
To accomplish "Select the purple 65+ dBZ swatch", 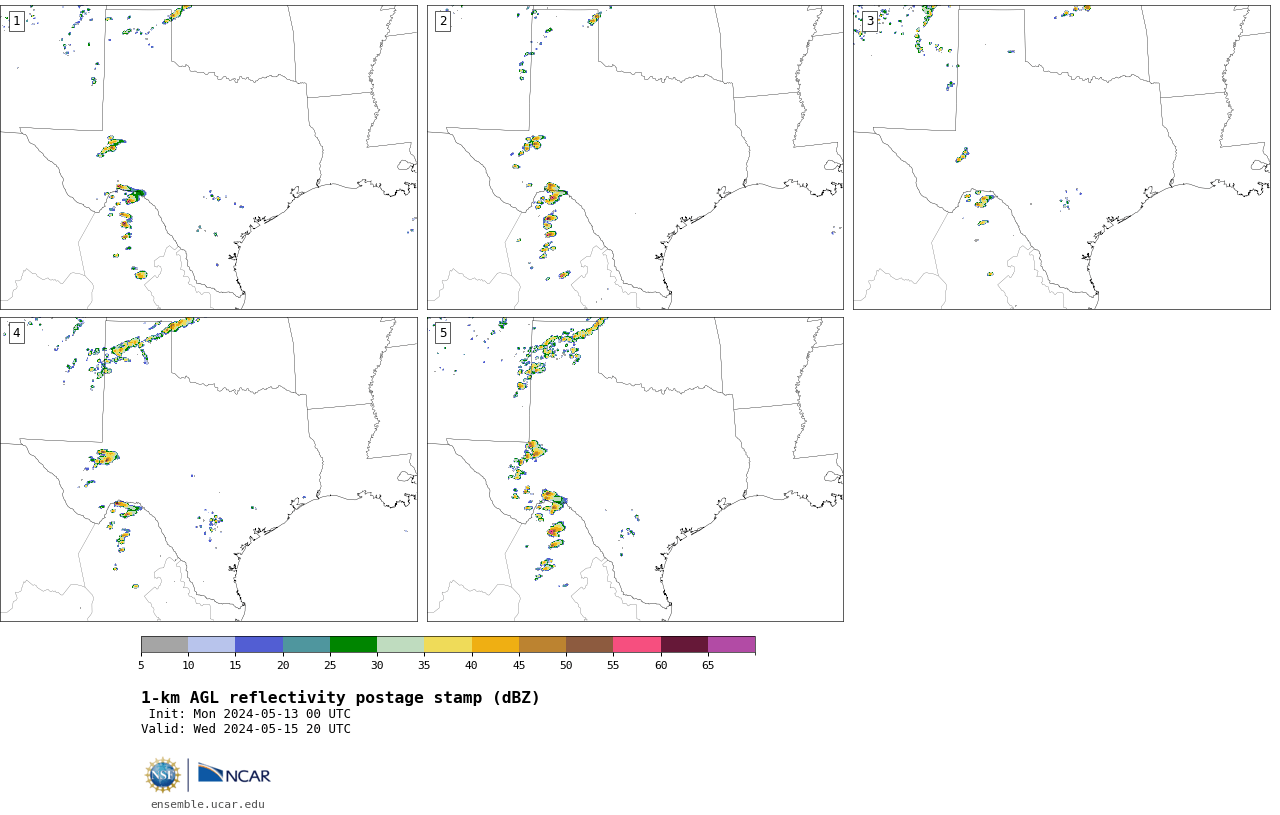I will pos(731,644).
